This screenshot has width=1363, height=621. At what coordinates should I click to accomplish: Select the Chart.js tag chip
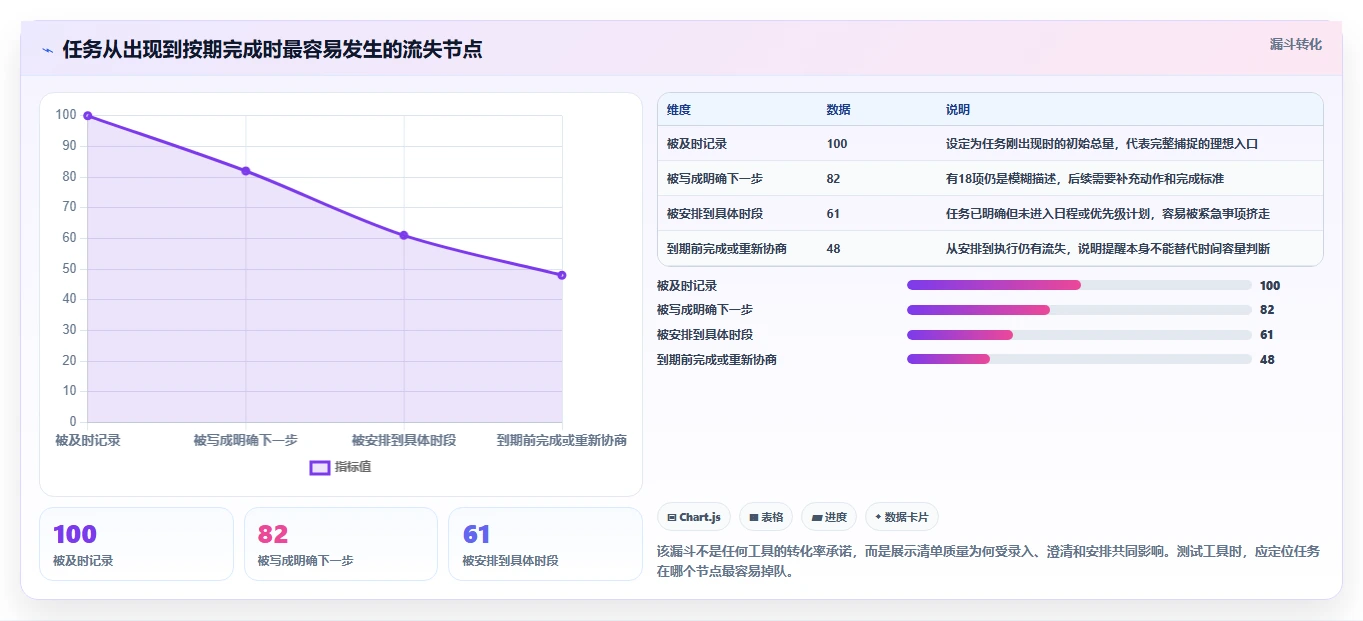693,517
